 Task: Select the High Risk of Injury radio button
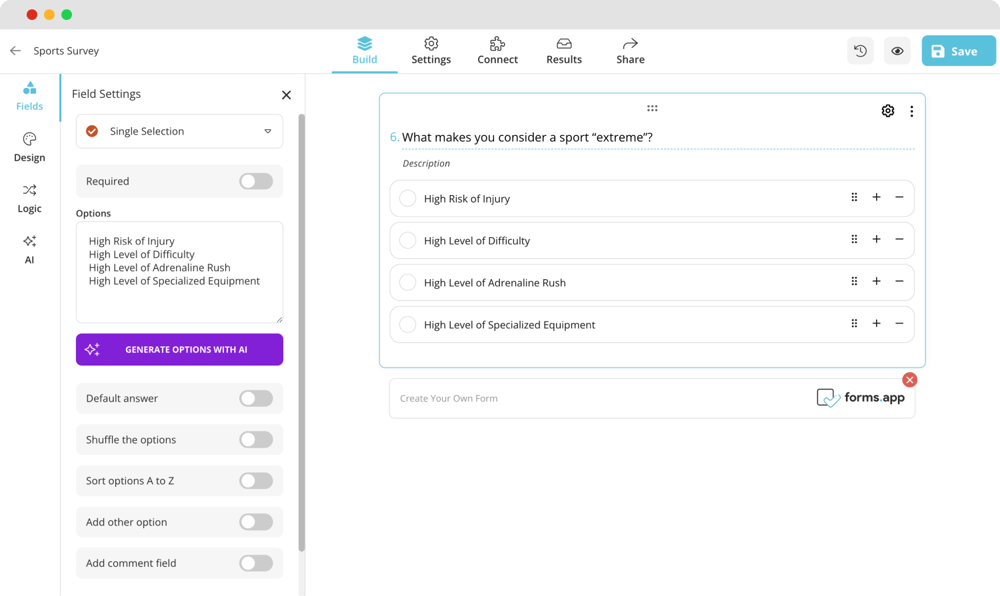407,198
